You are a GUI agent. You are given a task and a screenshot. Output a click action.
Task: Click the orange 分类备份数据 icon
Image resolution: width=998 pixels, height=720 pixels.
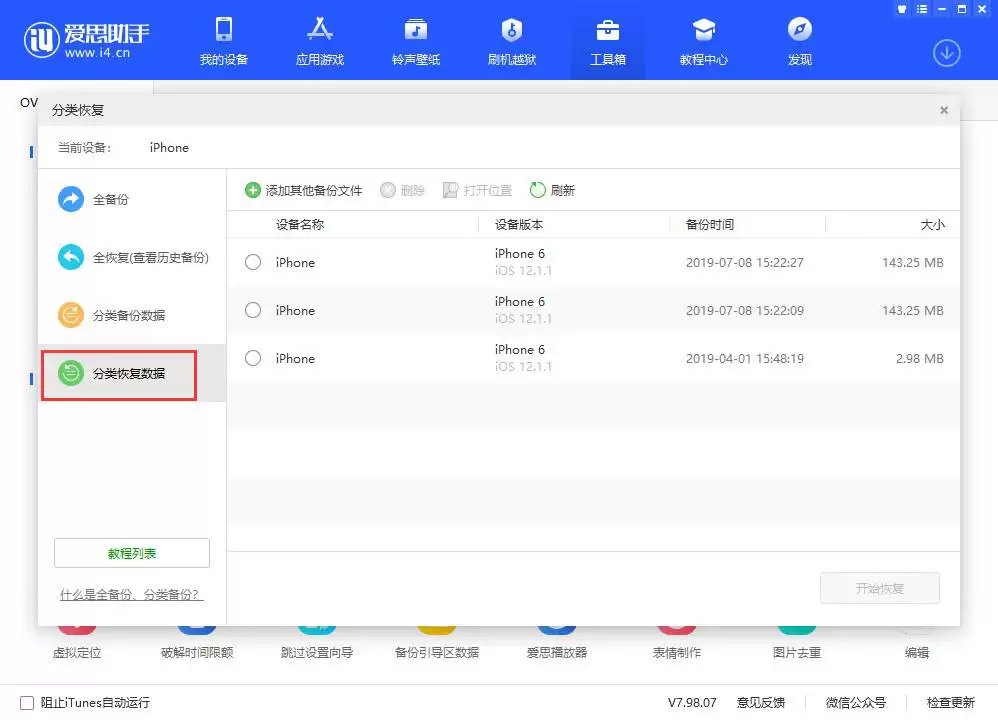point(71,315)
